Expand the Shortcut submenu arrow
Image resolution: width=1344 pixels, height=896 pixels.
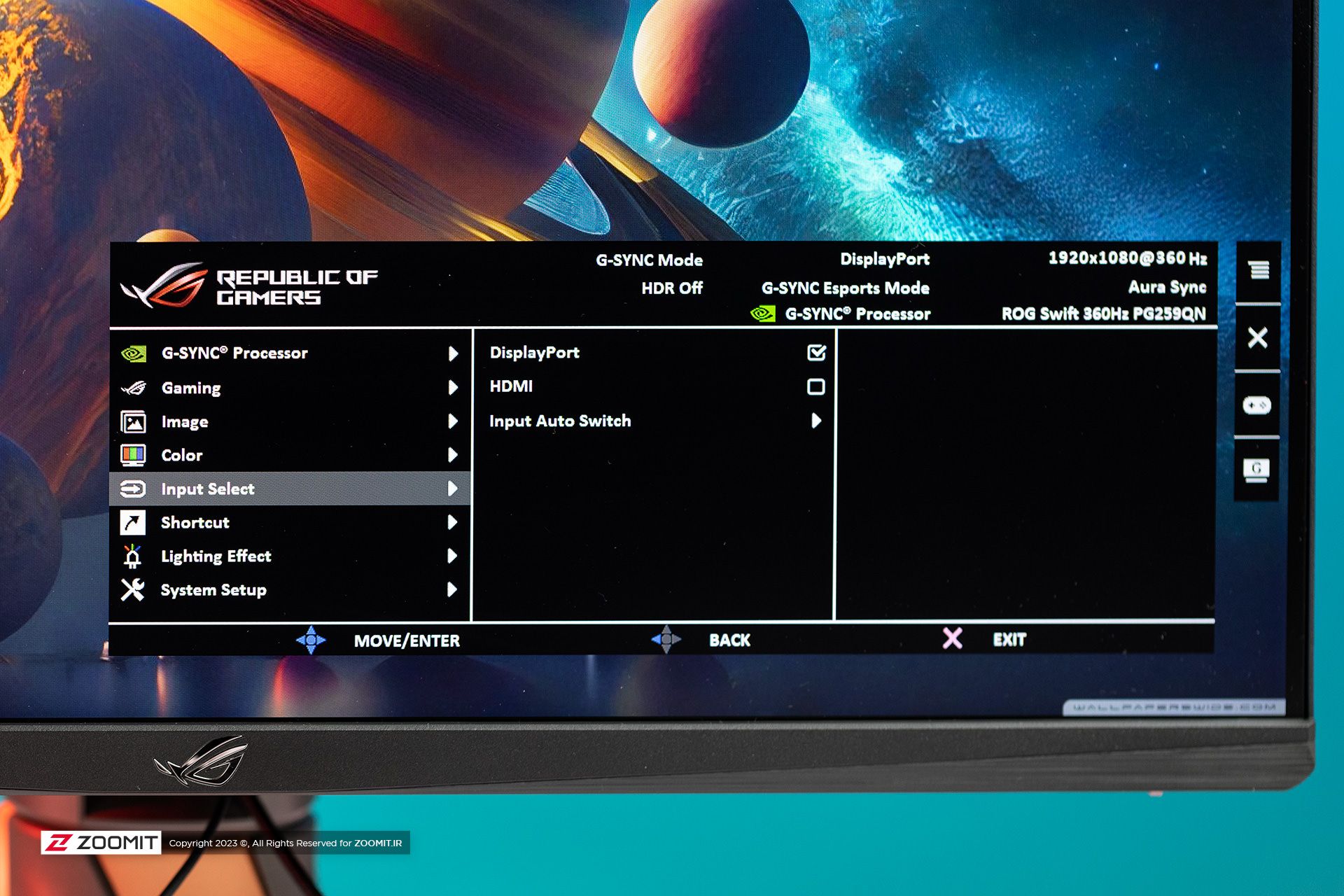(452, 522)
